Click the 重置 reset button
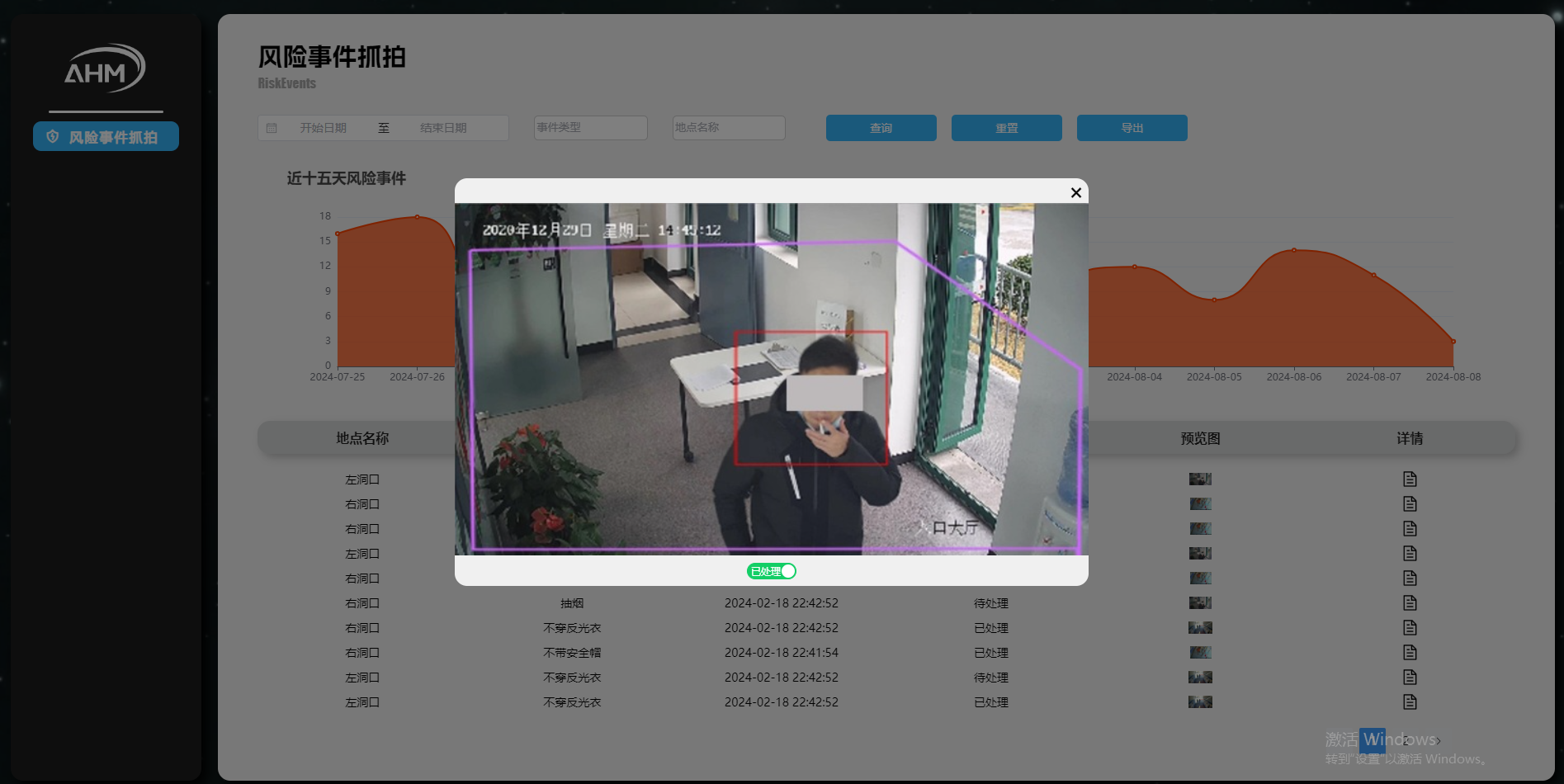Image resolution: width=1564 pixels, height=784 pixels. pyautogui.click(x=1006, y=128)
